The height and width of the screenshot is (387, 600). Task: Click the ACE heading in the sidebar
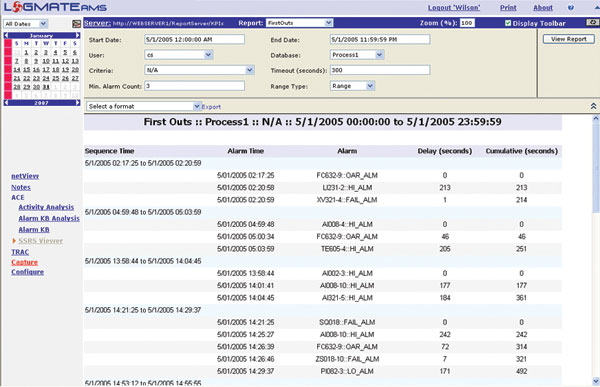pyautogui.click(x=18, y=198)
